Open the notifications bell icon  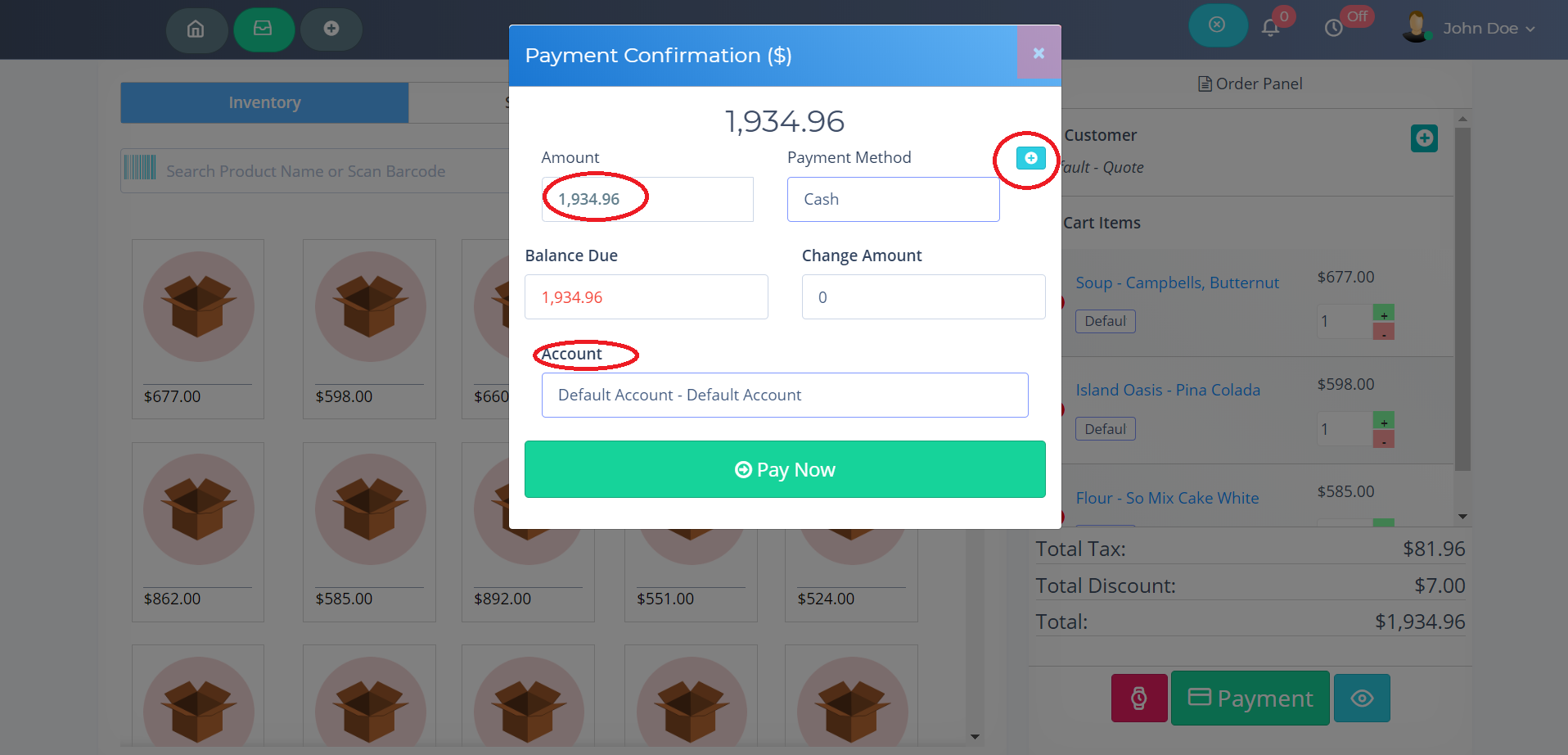[x=1270, y=28]
